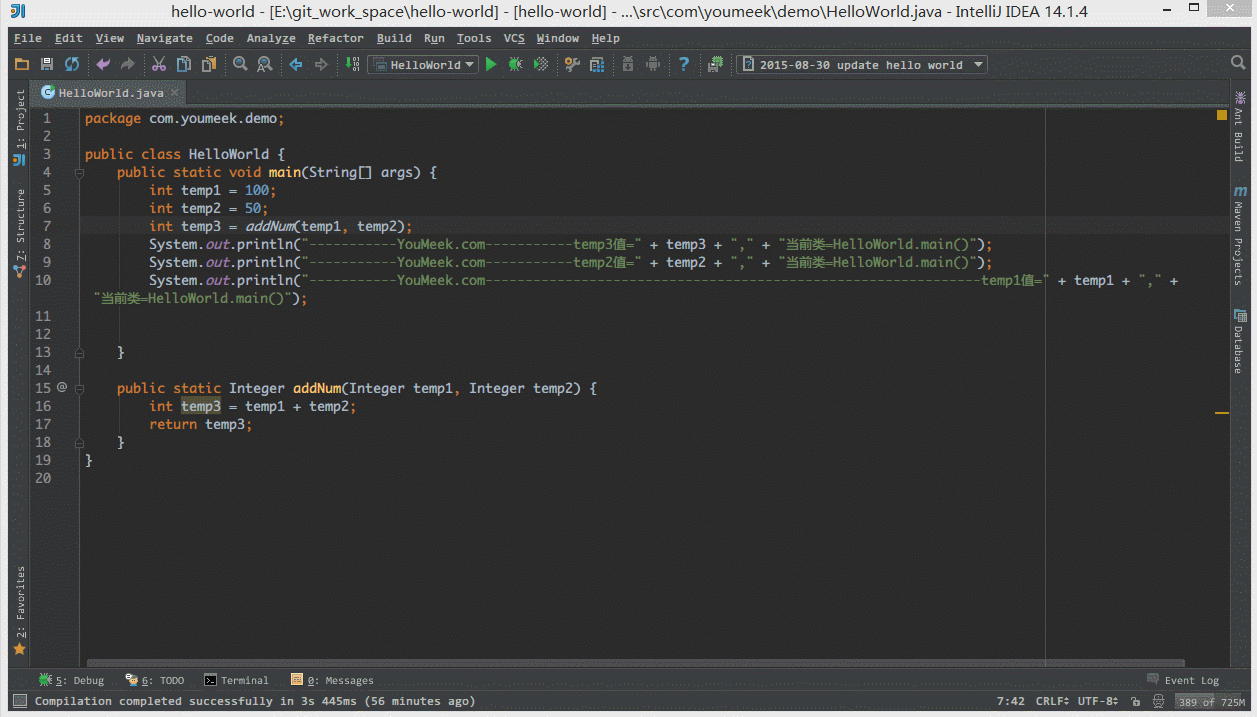Collapse the main method using the gutter arrow
The width and height of the screenshot is (1257, 717).
(79, 172)
